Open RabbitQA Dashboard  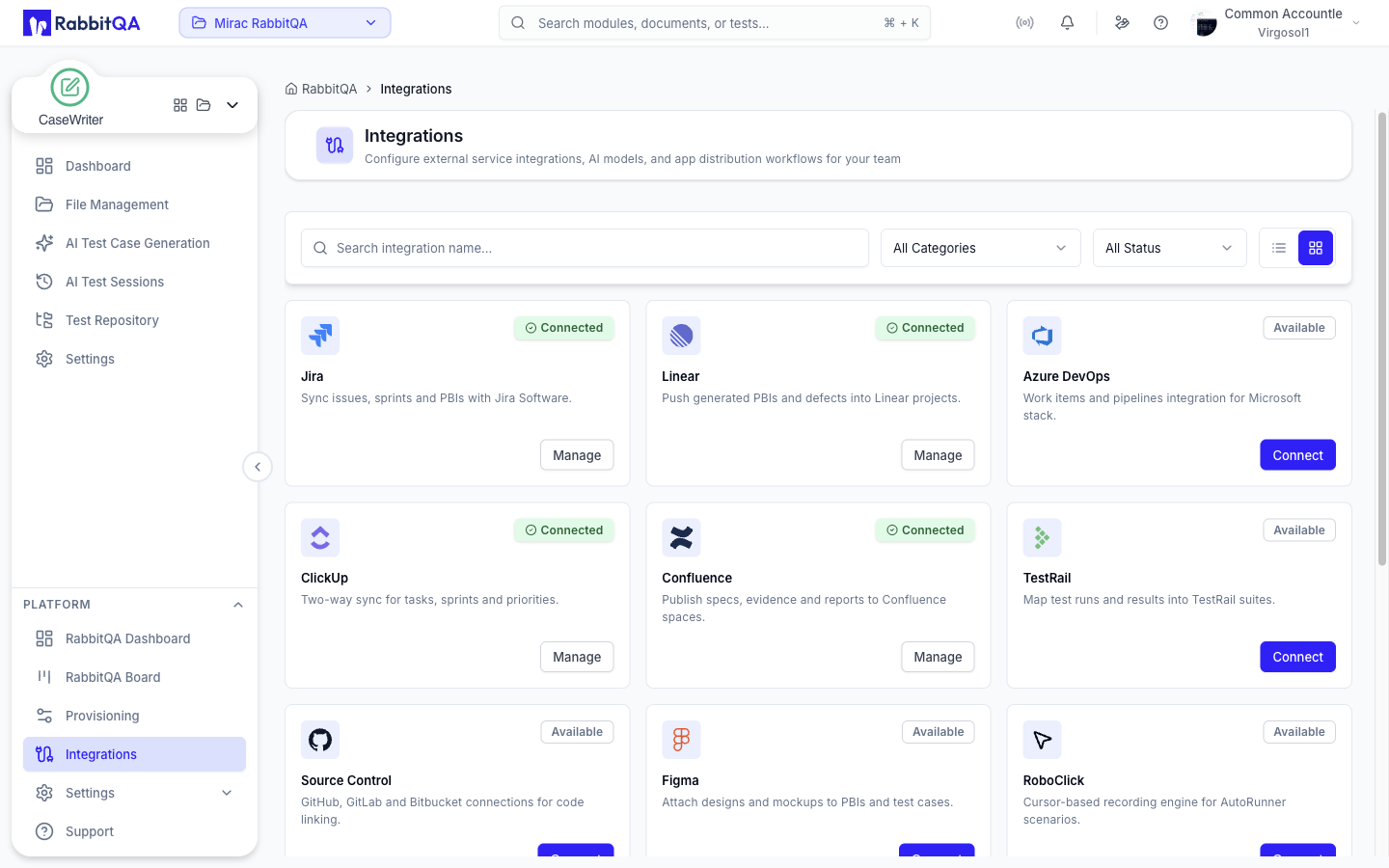[x=134, y=638]
